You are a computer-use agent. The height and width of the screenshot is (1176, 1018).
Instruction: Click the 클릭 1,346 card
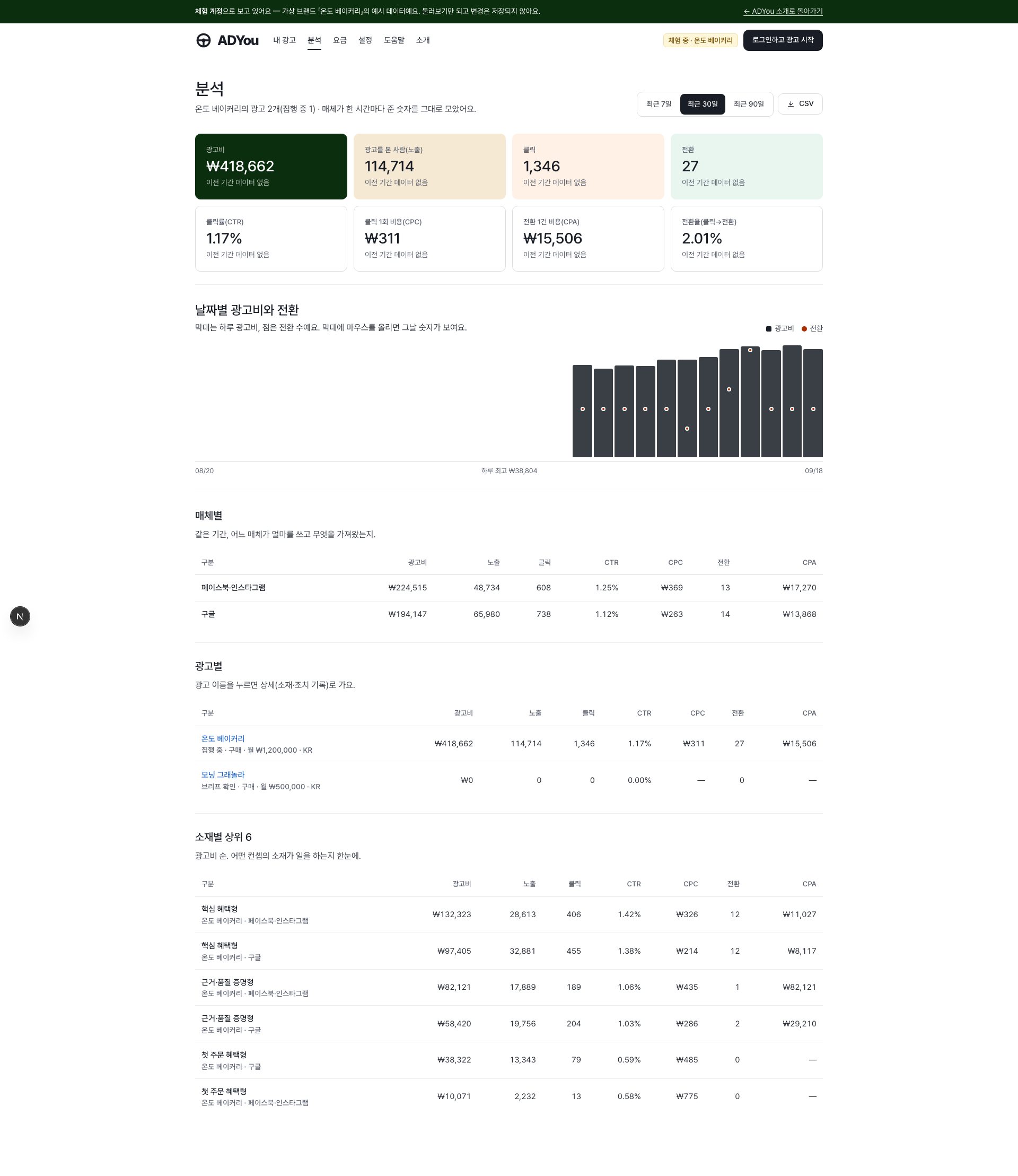coord(588,167)
